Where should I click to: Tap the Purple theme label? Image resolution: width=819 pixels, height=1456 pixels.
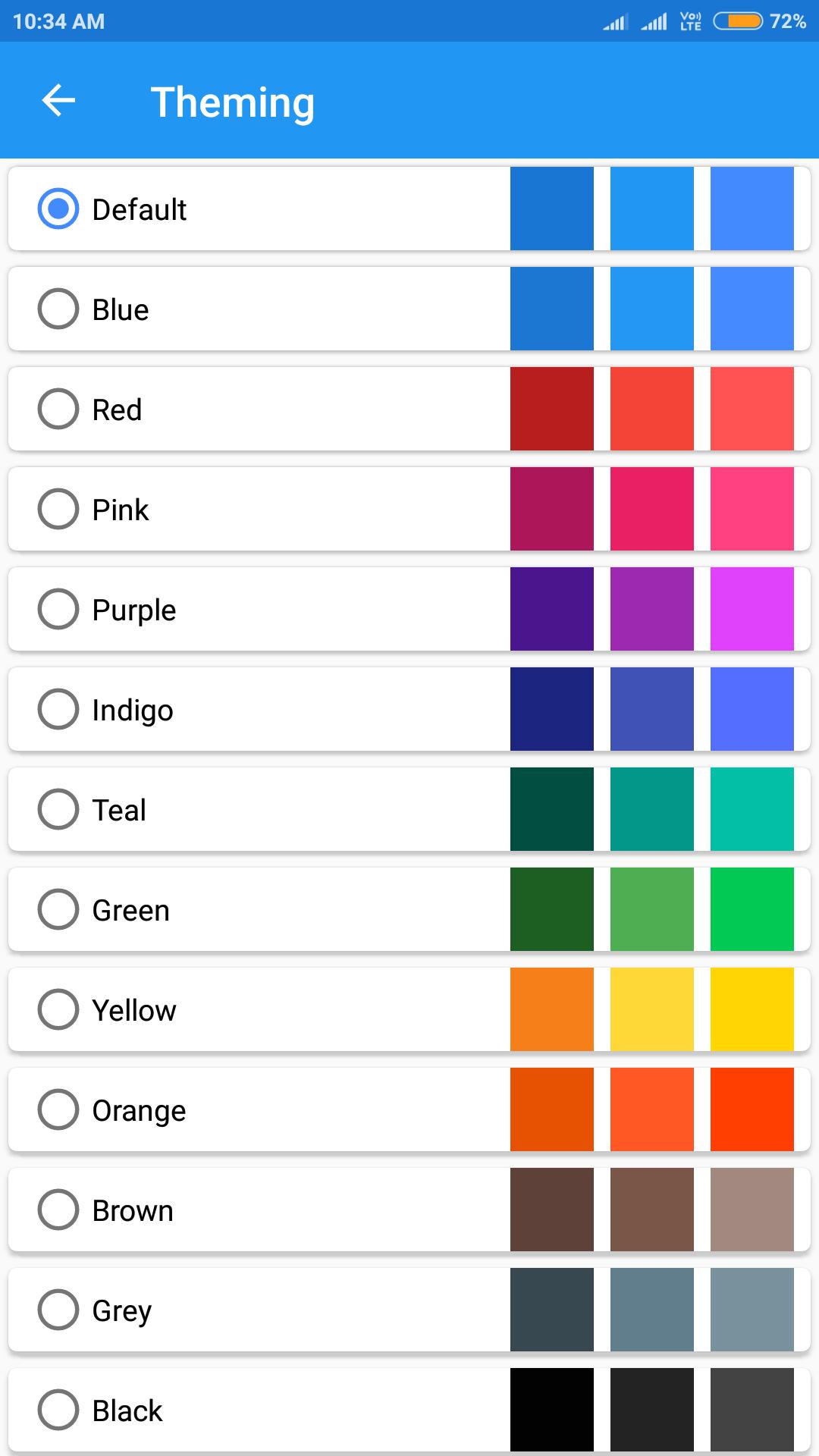pyautogui.click(x=134, y=610)
